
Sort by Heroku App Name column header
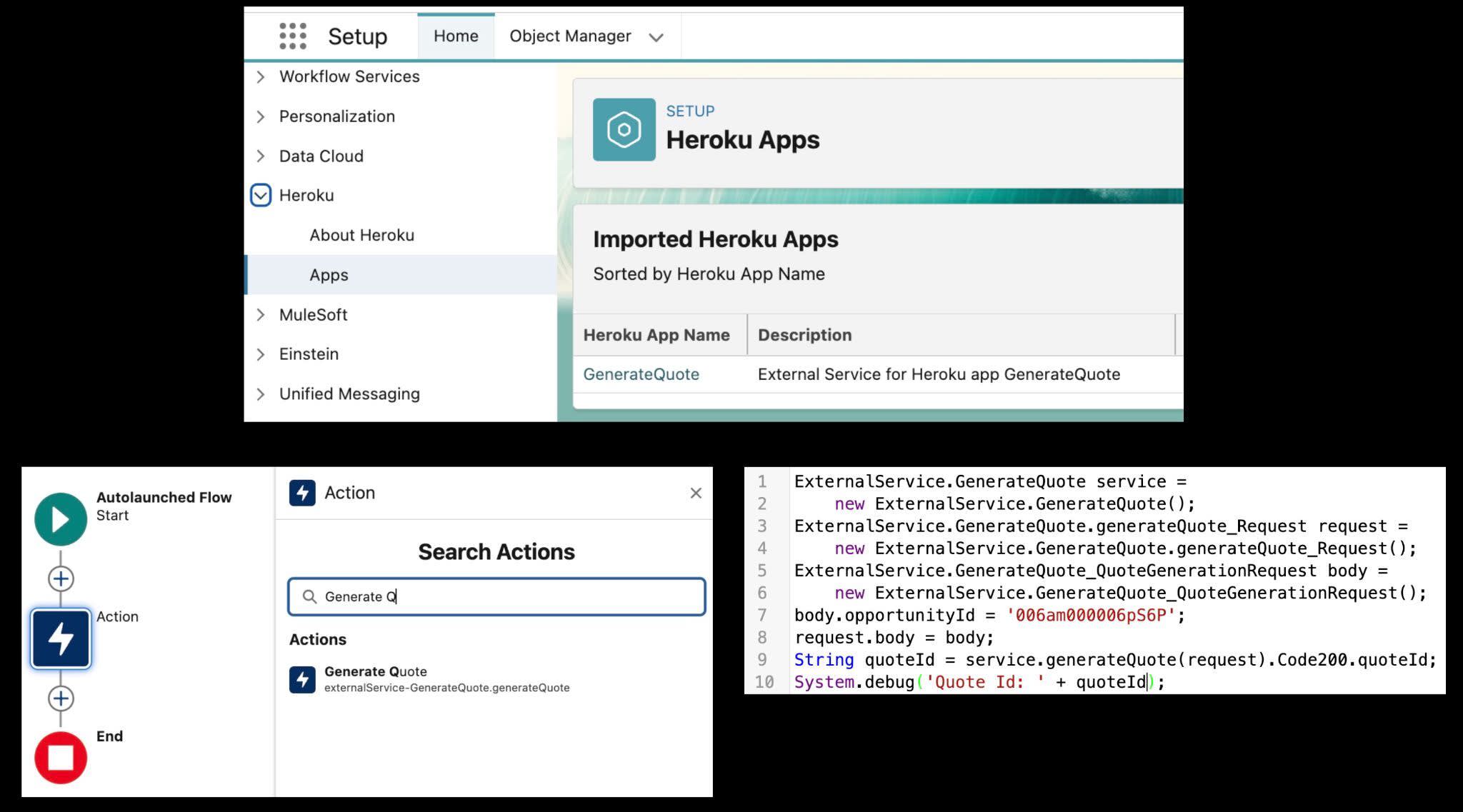click(x=656, y=335)
